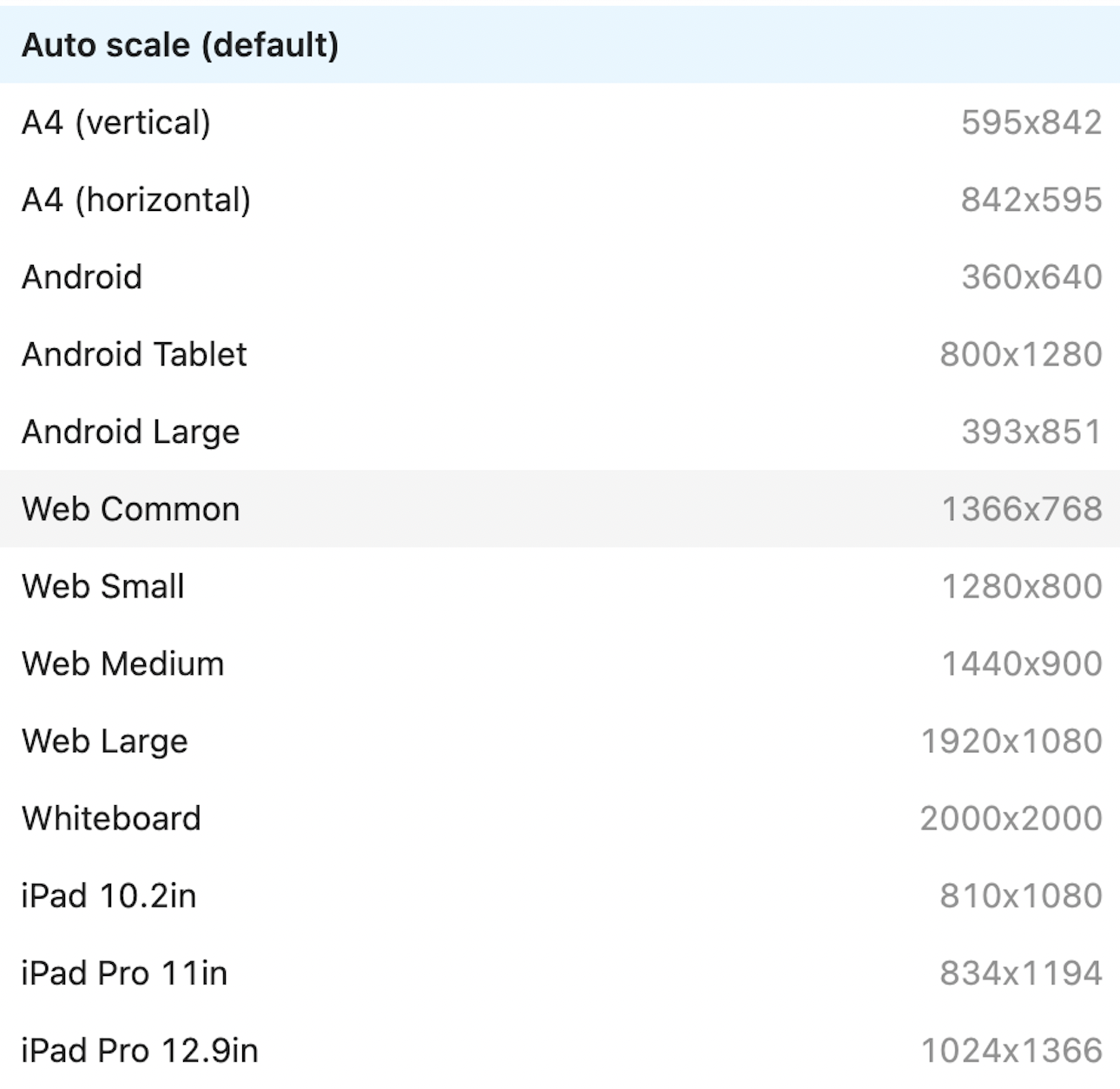This screenshot has height=1089, width=1120.
Task: Click the 1366x768 dimension label
Action: click(x=1022, y=509)
